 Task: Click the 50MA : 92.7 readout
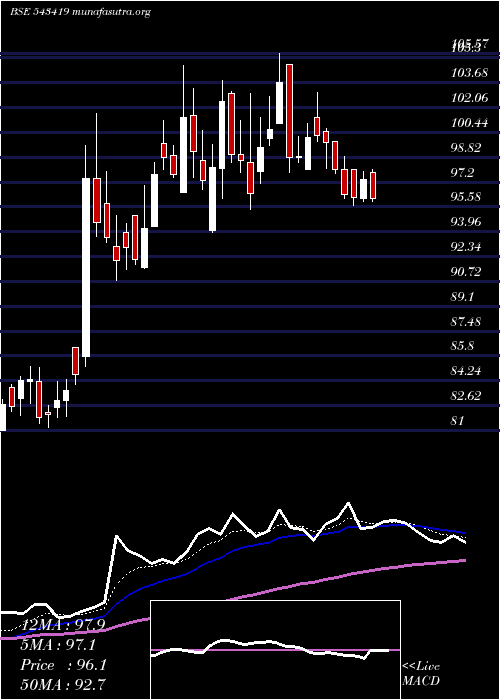(x=63, y=684)
